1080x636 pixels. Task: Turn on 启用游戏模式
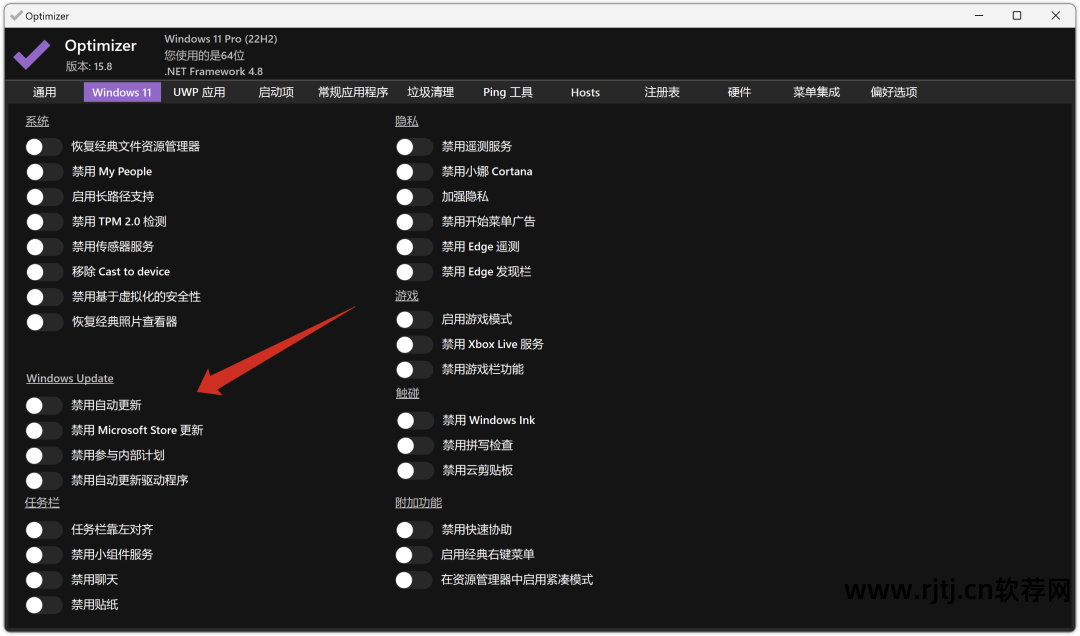coord(414,318)
